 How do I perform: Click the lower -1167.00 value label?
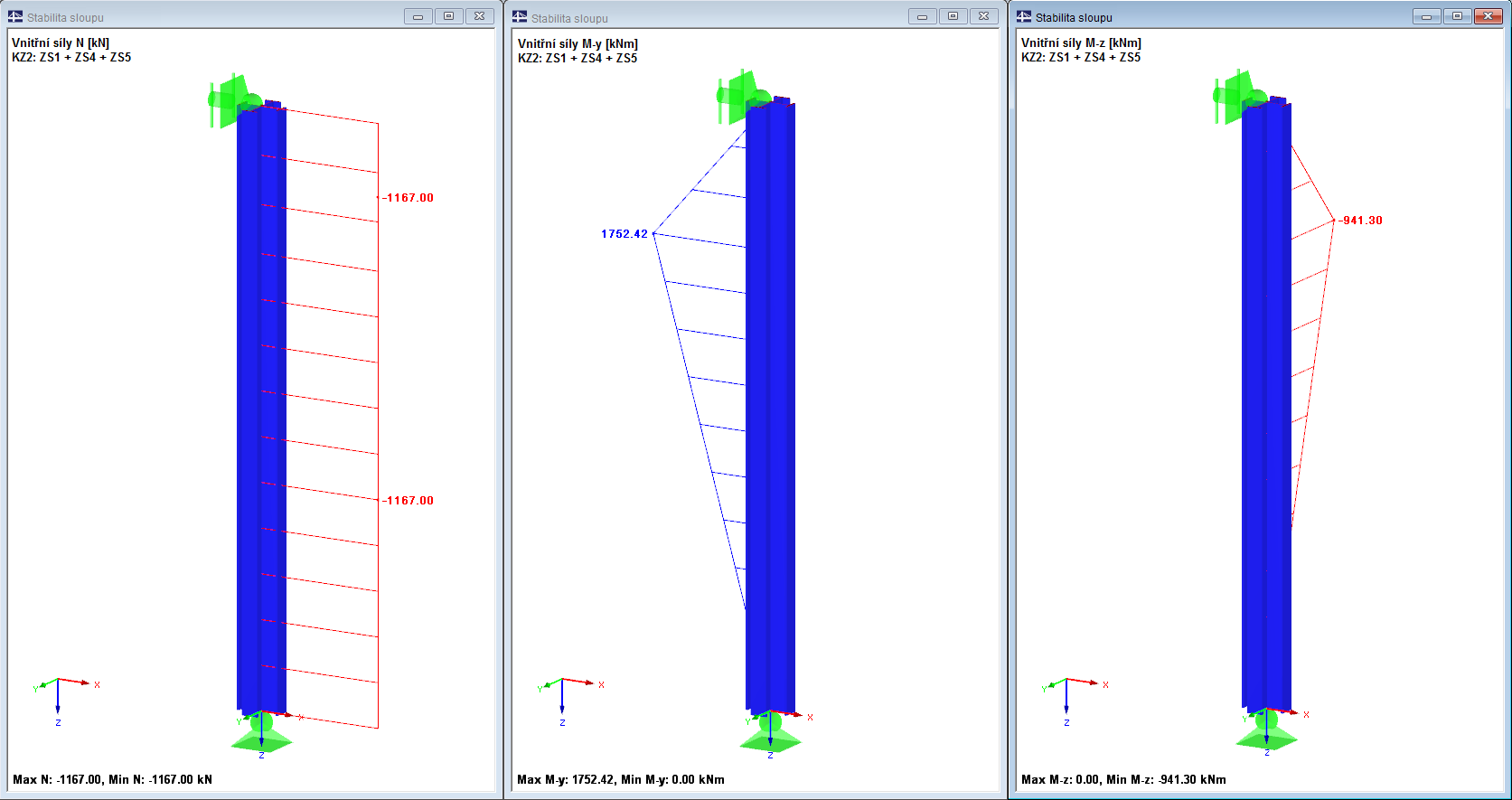tap(409, 501)
